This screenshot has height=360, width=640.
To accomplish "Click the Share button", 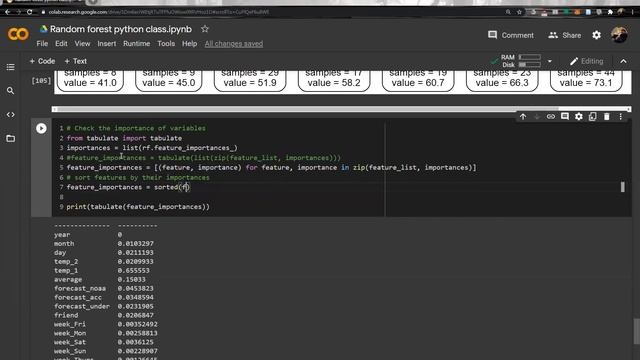I will tap(565, 35).
